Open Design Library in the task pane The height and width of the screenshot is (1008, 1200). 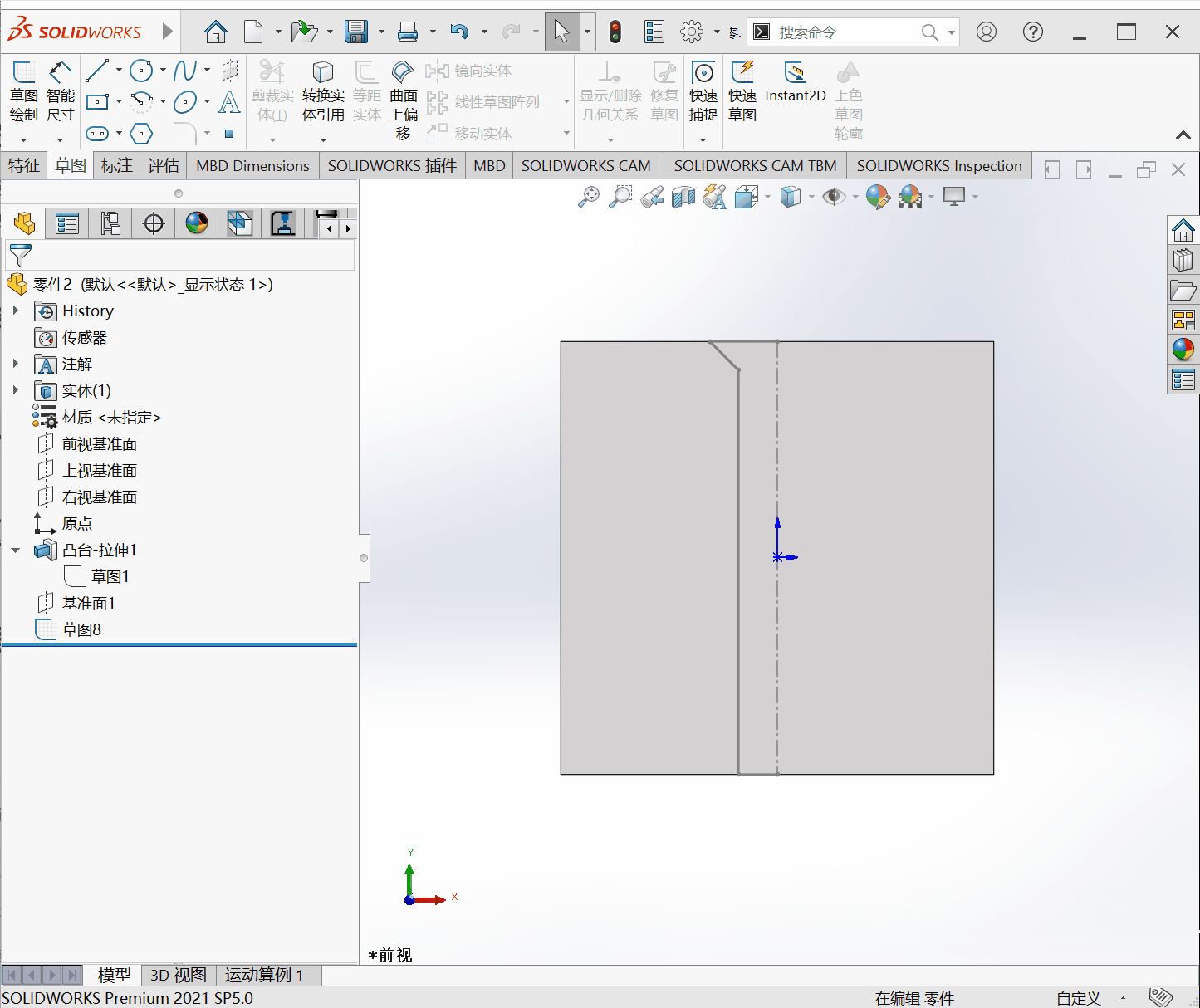click(x=1183, y=261)
